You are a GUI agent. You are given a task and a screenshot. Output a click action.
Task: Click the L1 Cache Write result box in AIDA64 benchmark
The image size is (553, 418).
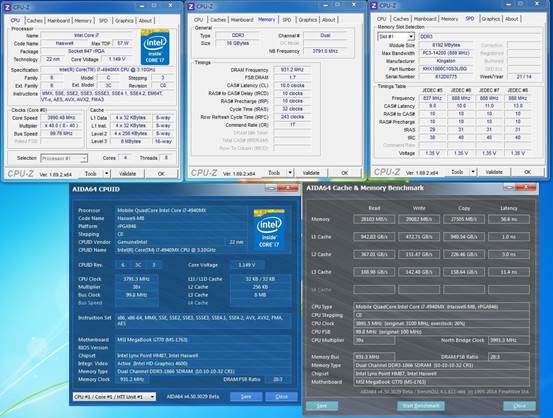pos(419,237)
